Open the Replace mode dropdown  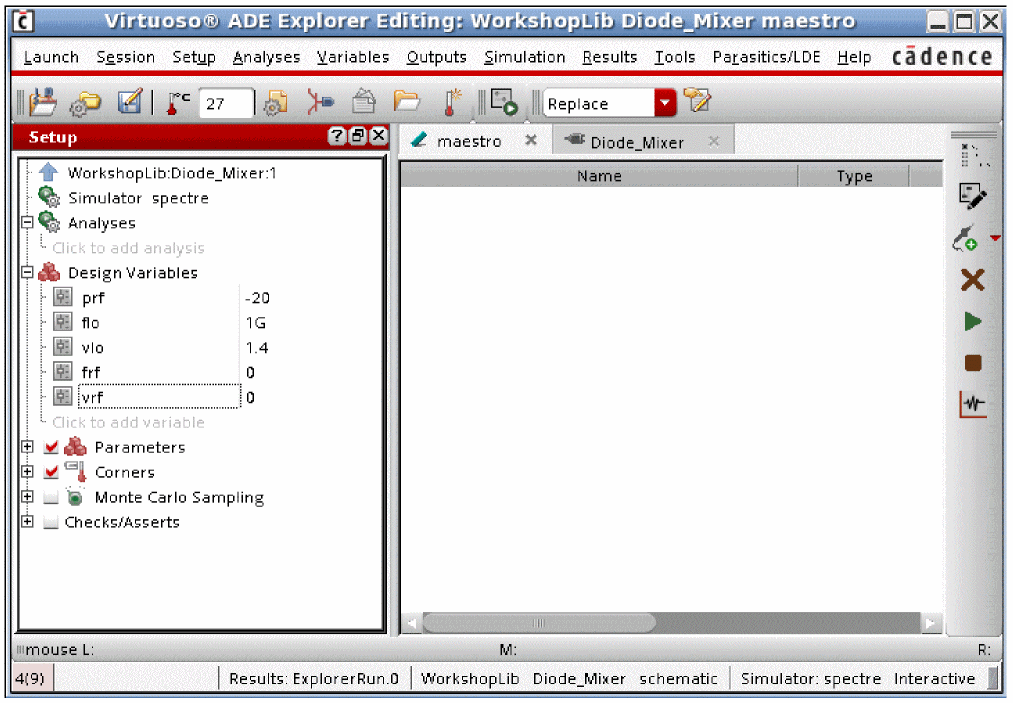[665, 103]
